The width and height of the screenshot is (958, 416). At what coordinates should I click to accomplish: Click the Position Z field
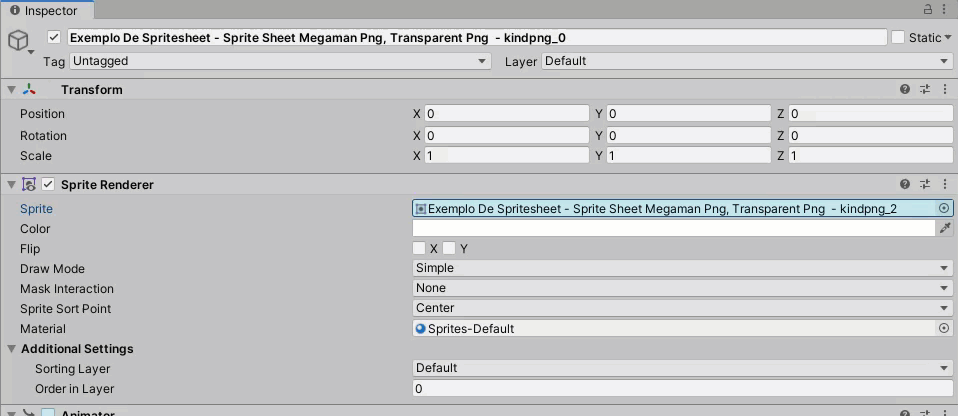(871, 114)
